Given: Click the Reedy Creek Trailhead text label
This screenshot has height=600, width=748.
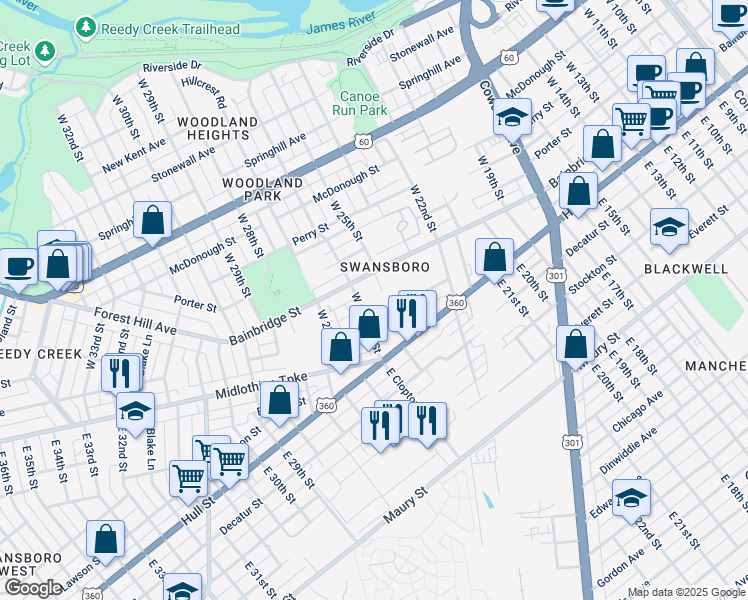Looking at the screenshot, I should click(170, 29).
